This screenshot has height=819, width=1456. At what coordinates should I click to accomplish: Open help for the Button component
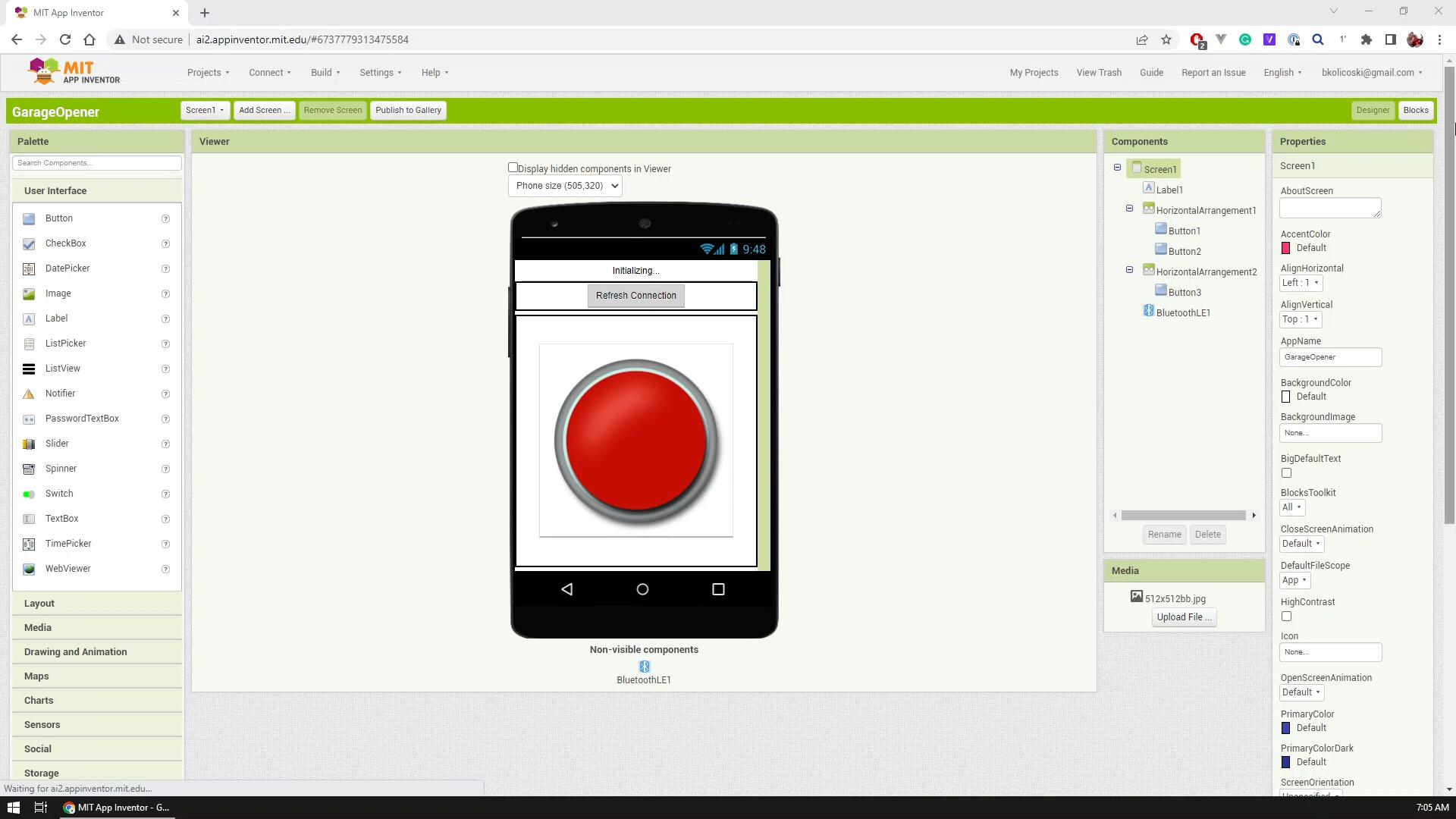(165, 219)
